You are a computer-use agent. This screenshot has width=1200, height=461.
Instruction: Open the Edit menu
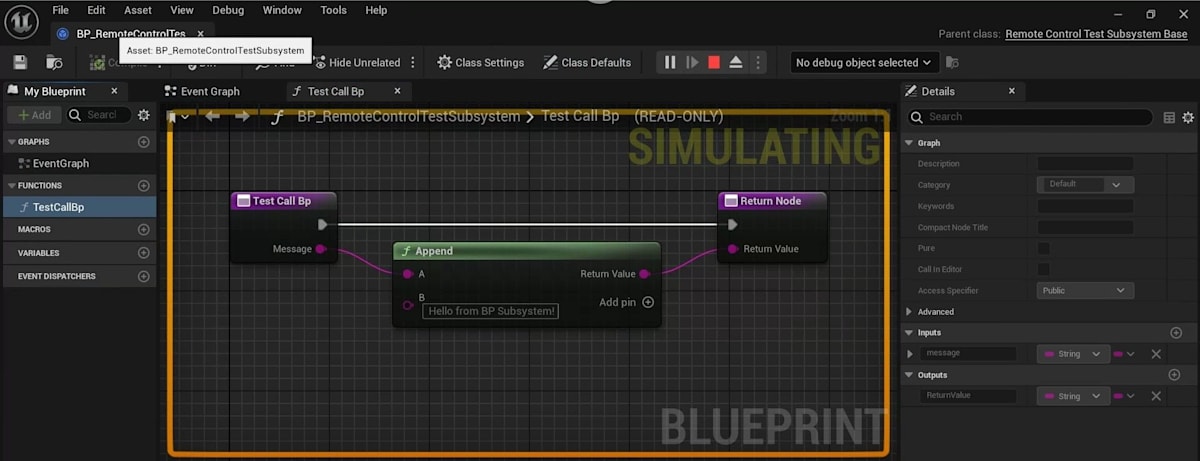tap(96, 10)
